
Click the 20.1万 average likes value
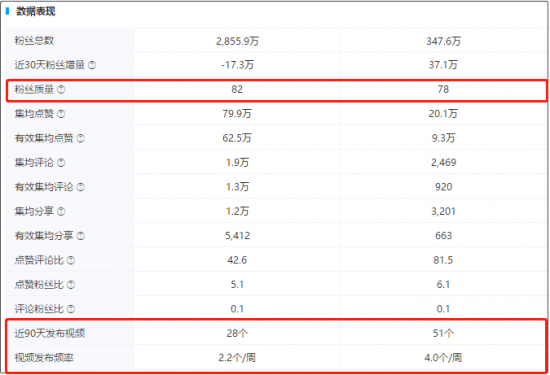click(443, 114)
